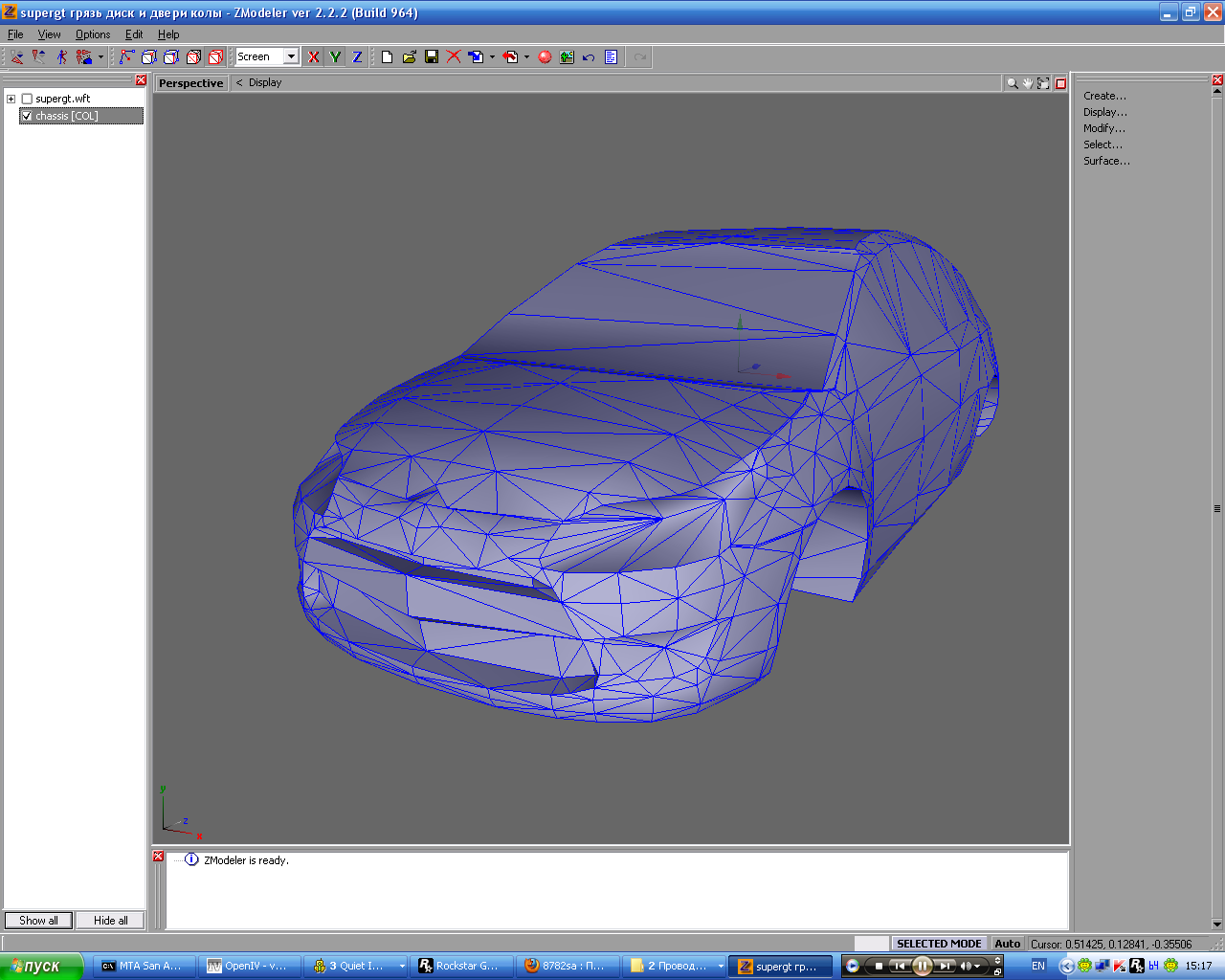1225x980 pixels.
Task: Toggle the Z axis constraint
Action: [357, 57]
